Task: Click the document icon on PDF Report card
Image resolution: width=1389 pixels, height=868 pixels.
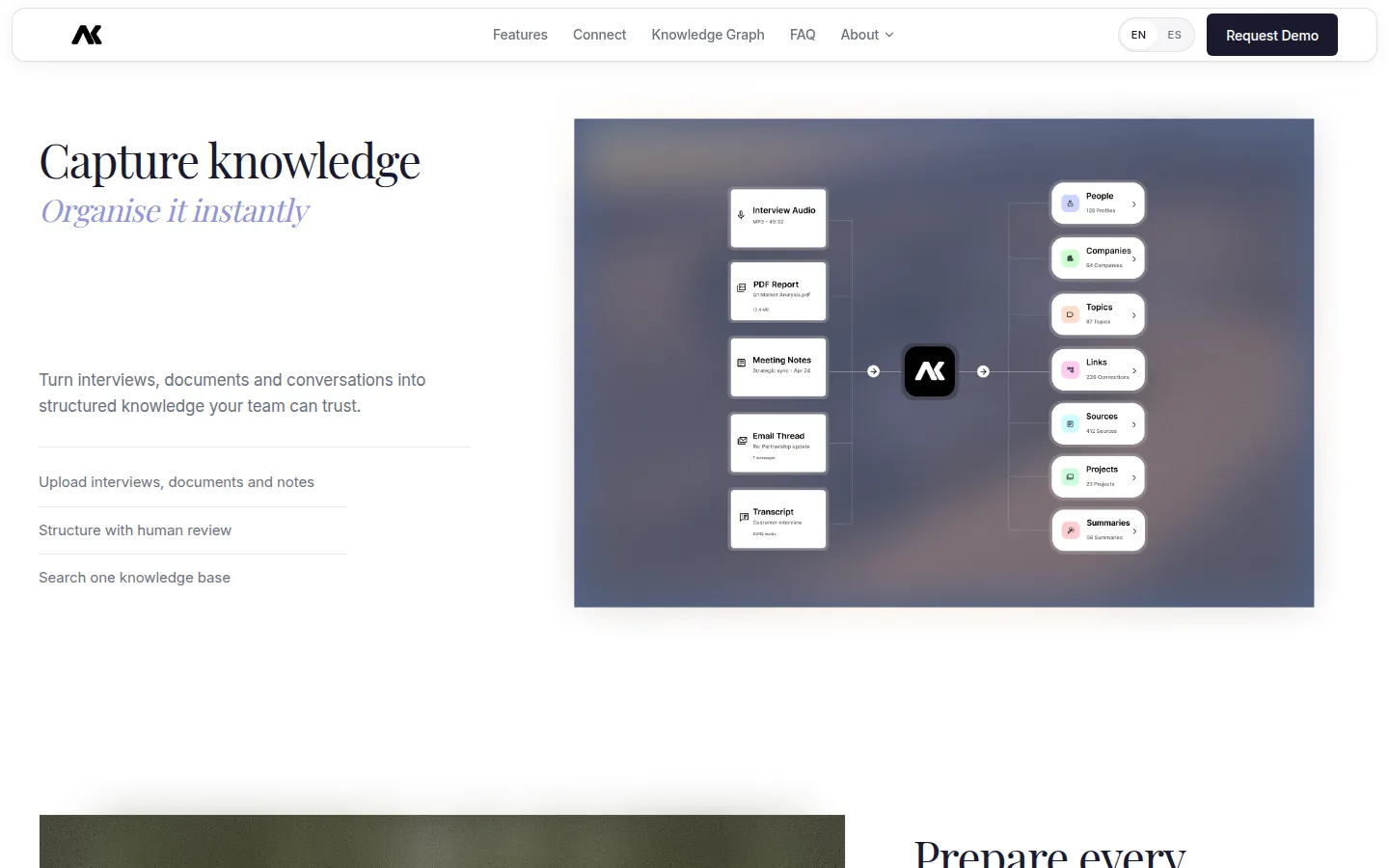Action: pos(741,287)
